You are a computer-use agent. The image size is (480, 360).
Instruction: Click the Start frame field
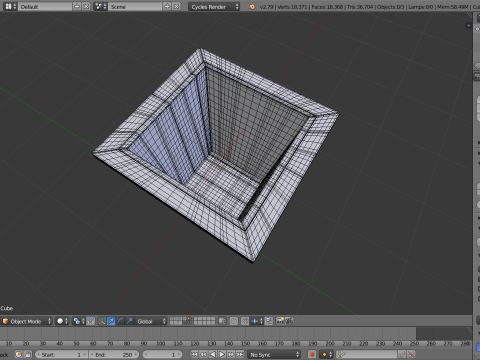(x=61, y=354)
